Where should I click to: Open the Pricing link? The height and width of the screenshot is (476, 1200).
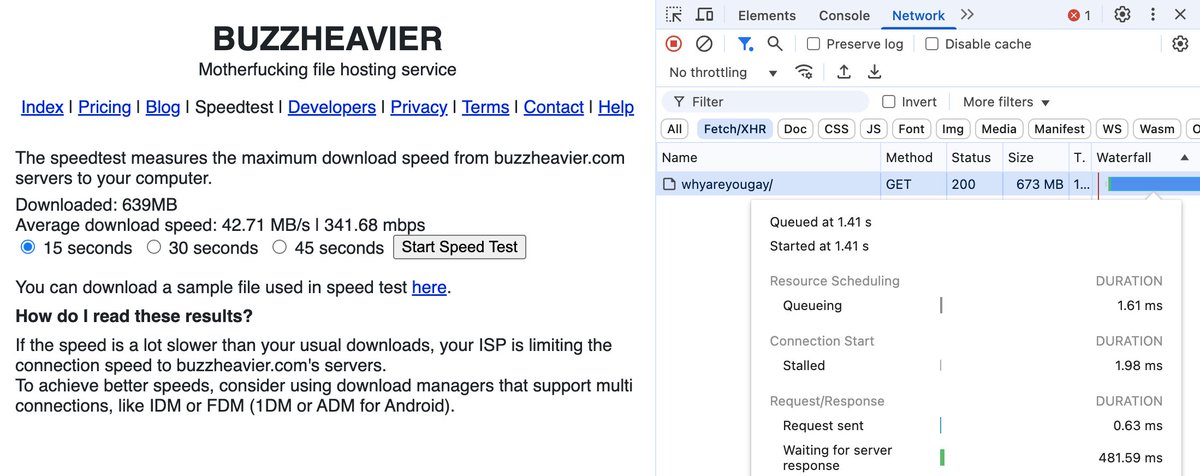[x=104, y=107]
